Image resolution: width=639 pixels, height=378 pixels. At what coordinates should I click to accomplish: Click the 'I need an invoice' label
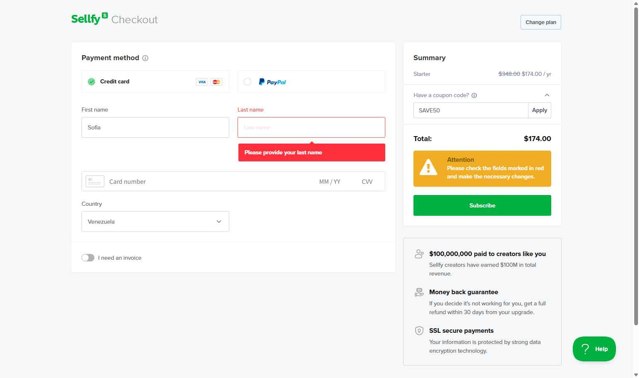pos(119,258)
